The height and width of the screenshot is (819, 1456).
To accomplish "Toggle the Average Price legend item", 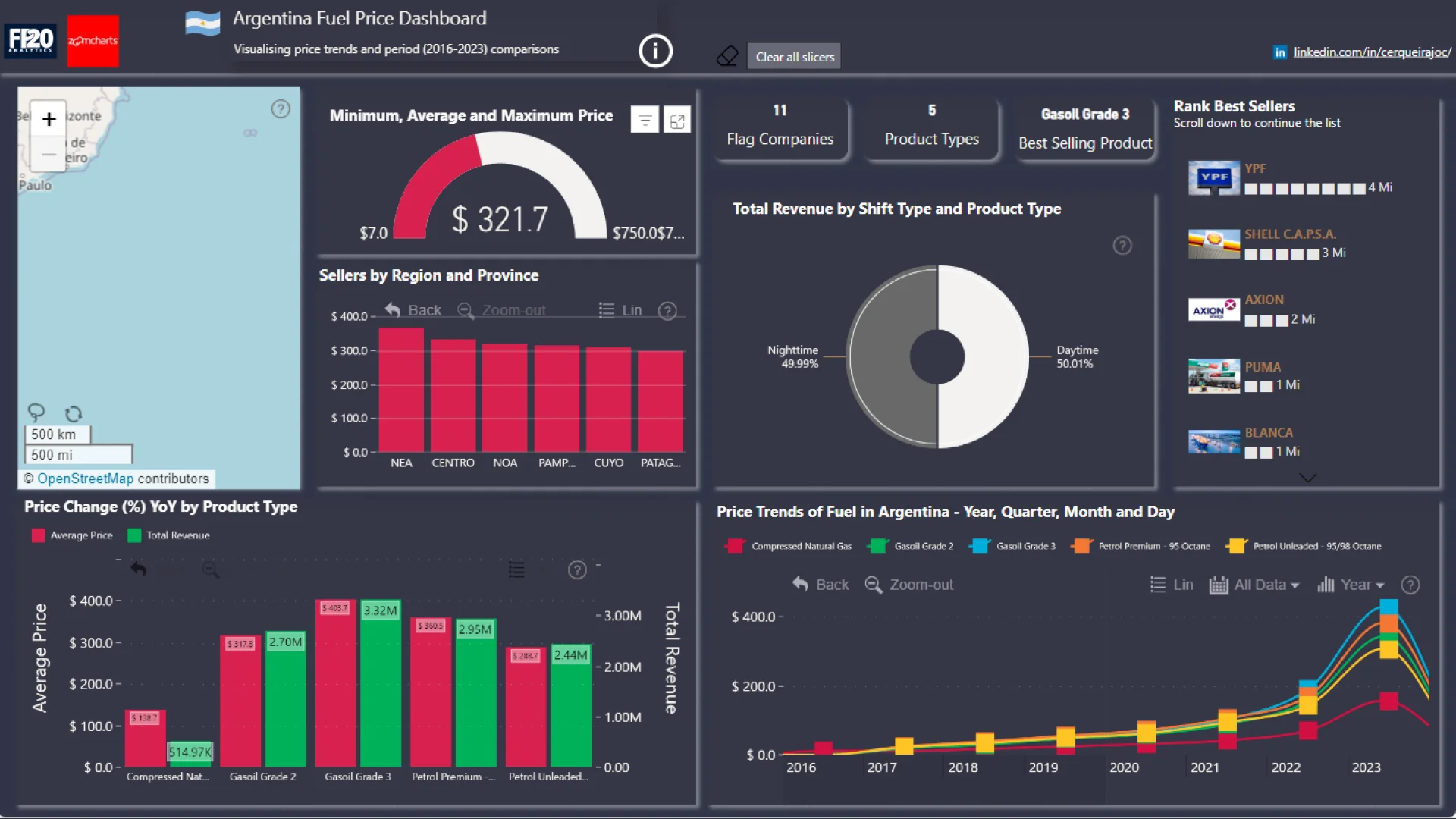I will coord(73,535).
